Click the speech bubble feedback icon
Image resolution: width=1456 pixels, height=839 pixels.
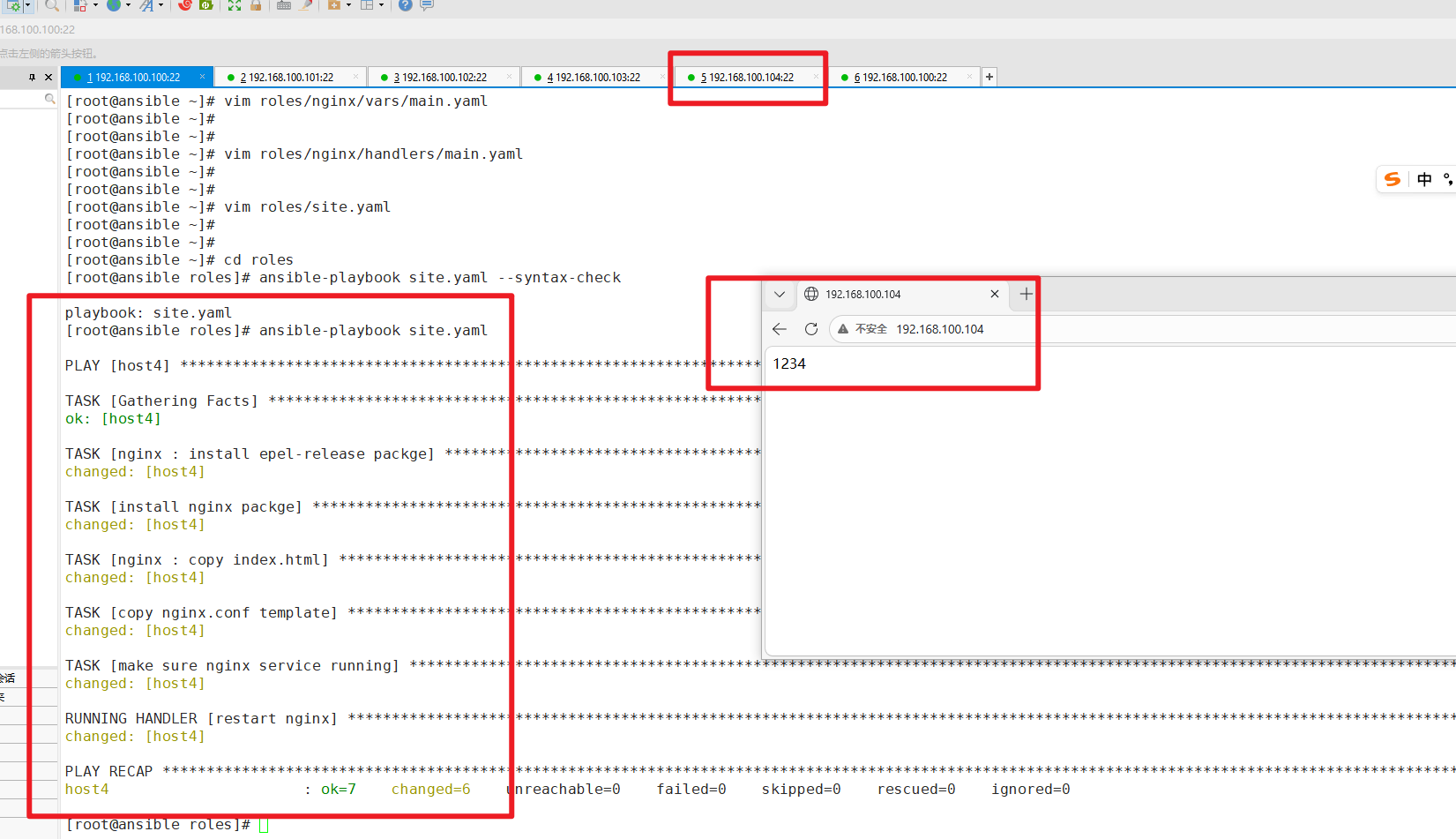[427, 5]
